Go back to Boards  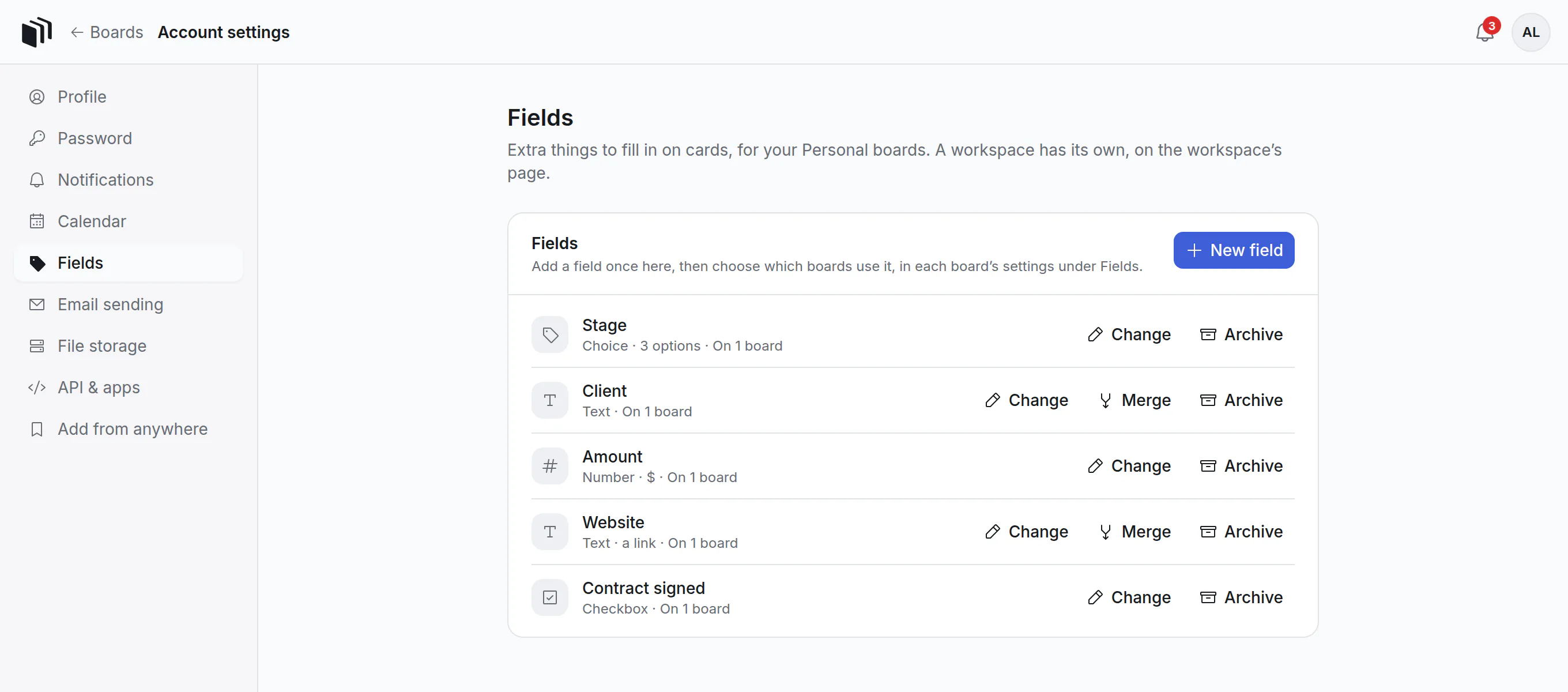[107, 32]
